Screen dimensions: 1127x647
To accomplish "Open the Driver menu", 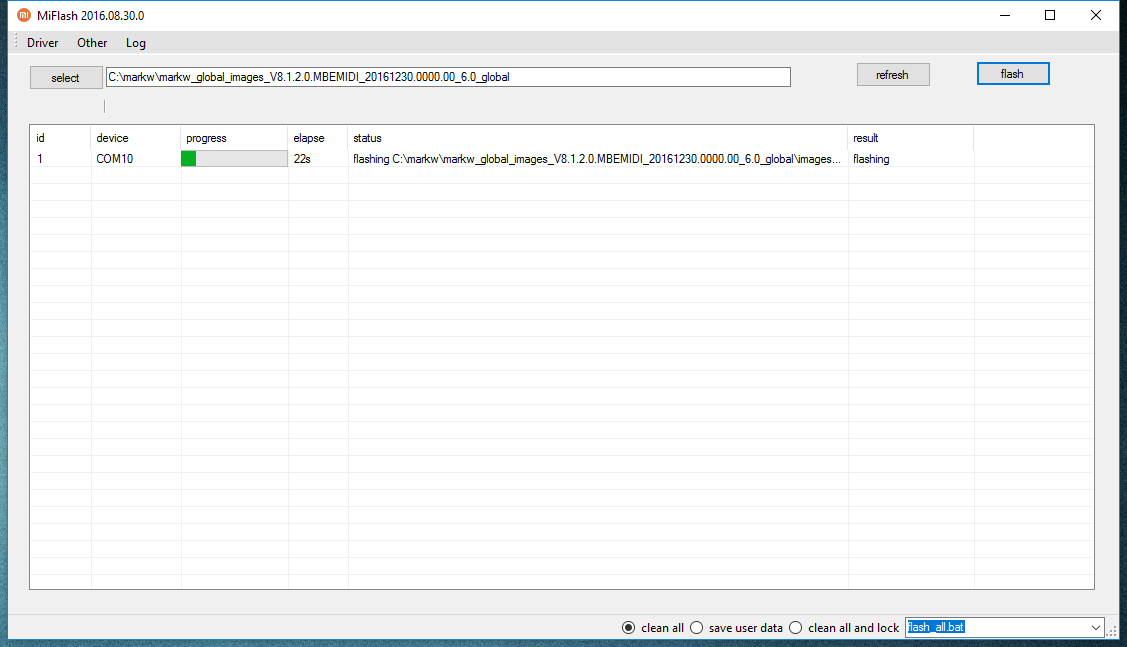I will click(x=42, y=43).
